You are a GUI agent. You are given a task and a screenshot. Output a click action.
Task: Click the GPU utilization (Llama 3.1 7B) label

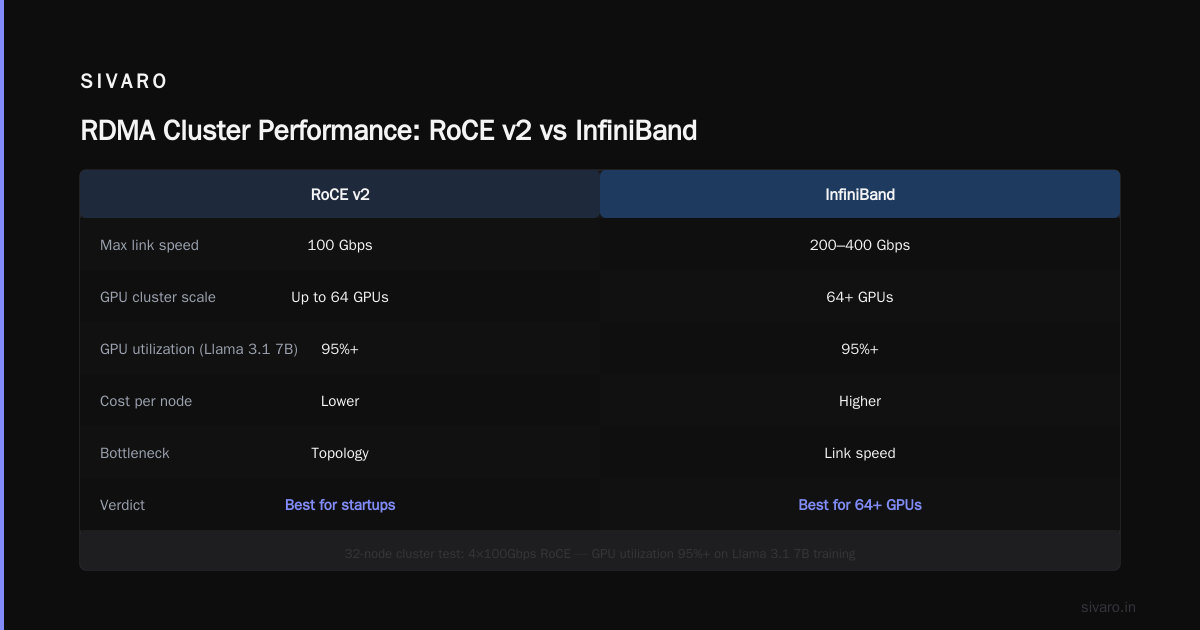(199, 349)
